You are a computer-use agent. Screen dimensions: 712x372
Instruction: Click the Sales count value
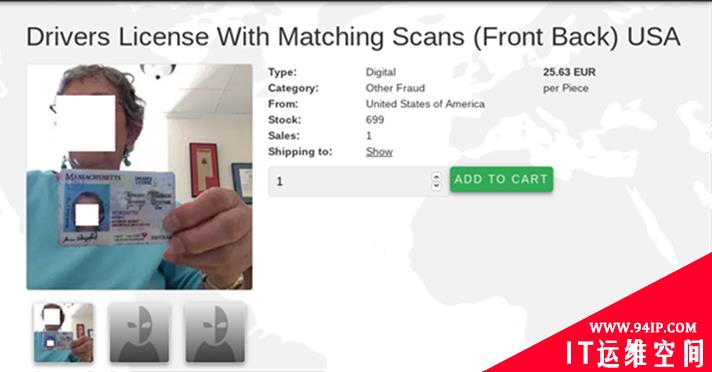click(369, 136)
